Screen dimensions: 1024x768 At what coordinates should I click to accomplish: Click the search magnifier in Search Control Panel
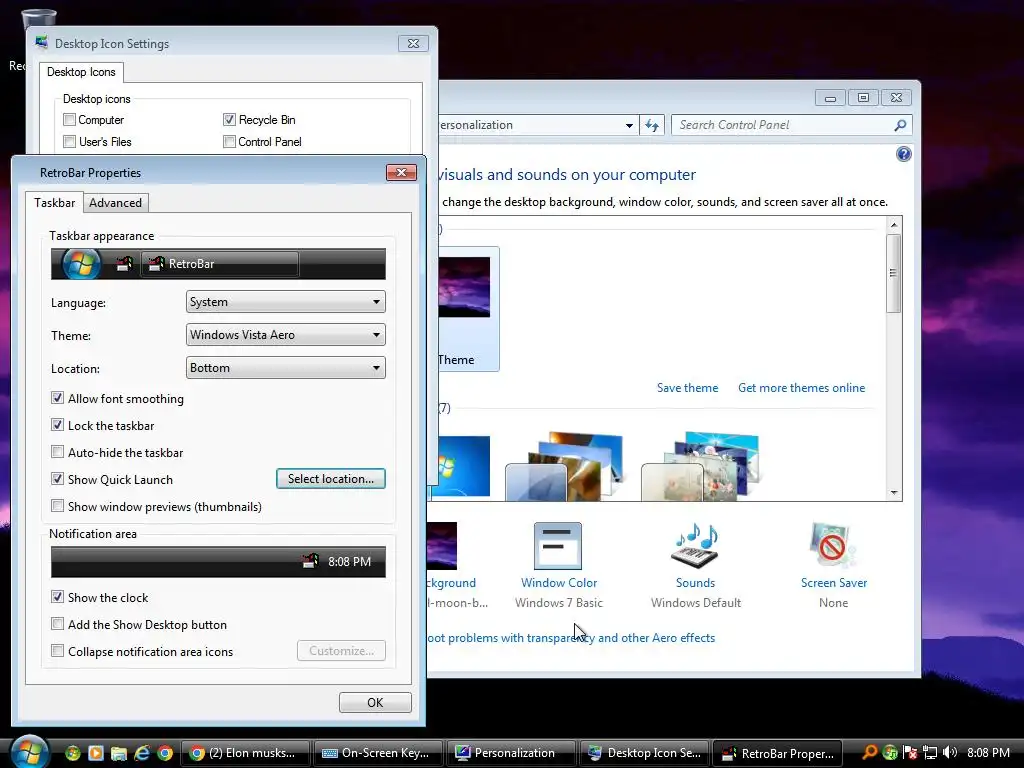(x=900, y=125)
